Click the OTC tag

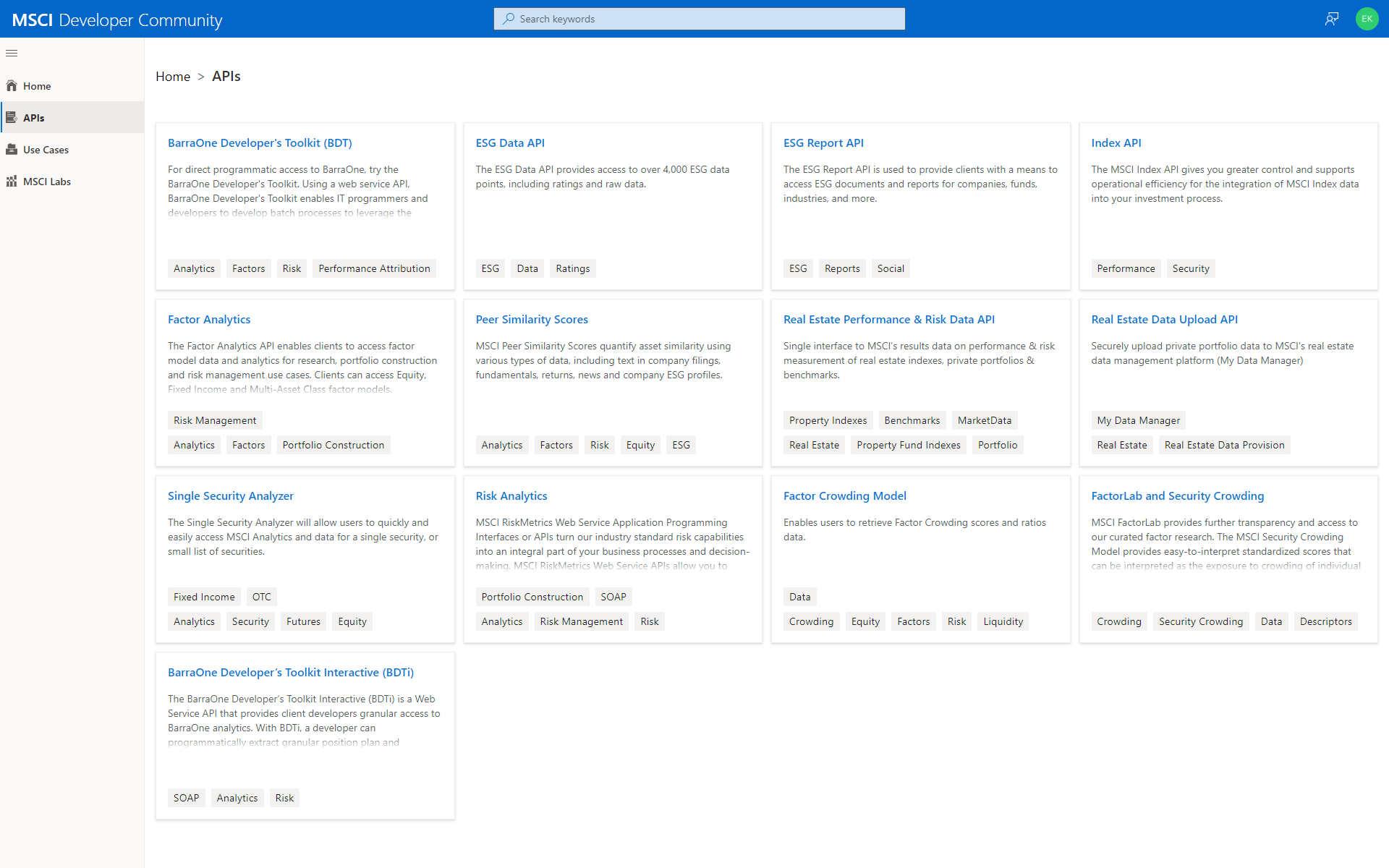(262, 597)
